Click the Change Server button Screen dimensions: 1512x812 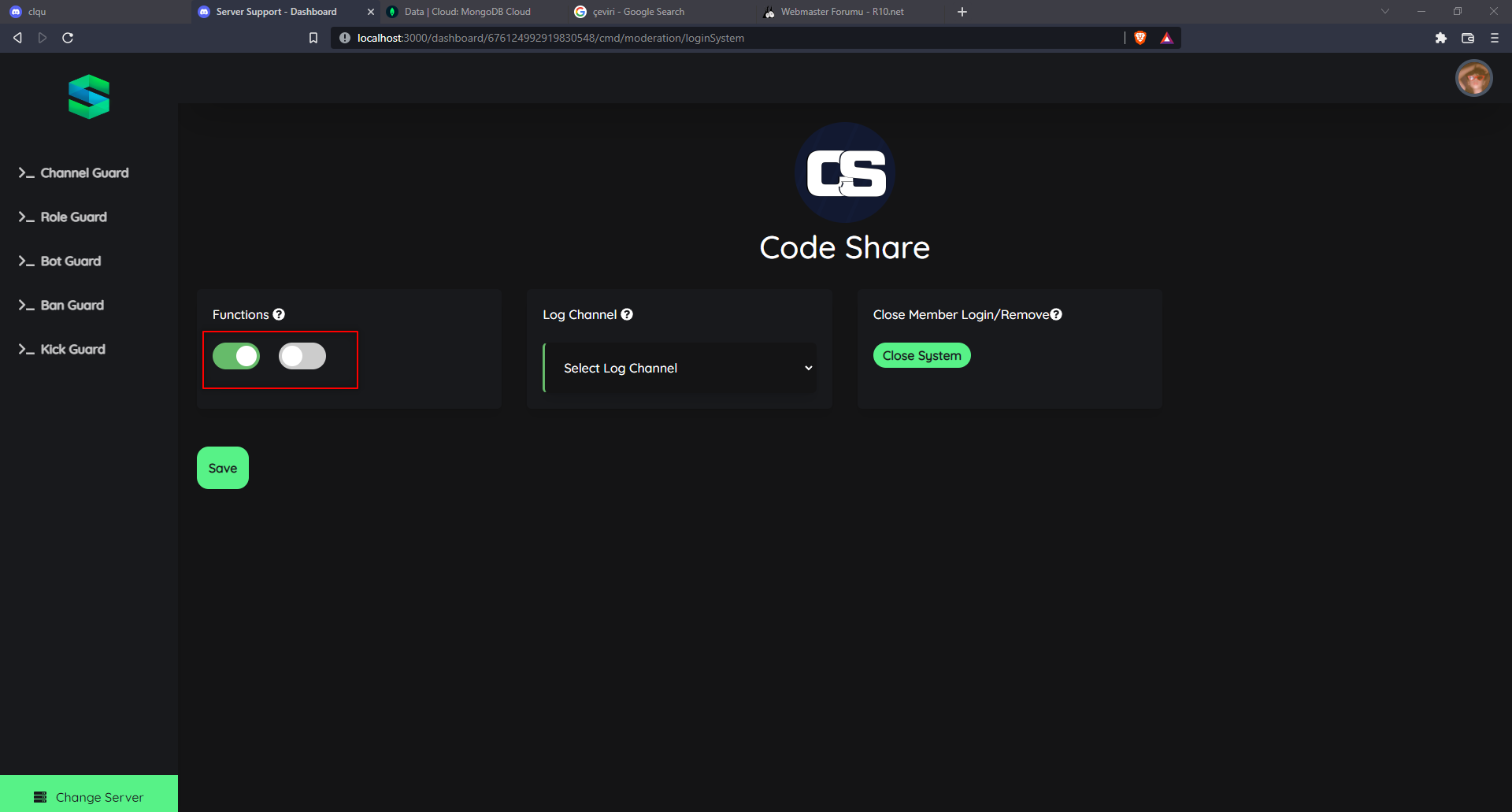click(89, 793)
